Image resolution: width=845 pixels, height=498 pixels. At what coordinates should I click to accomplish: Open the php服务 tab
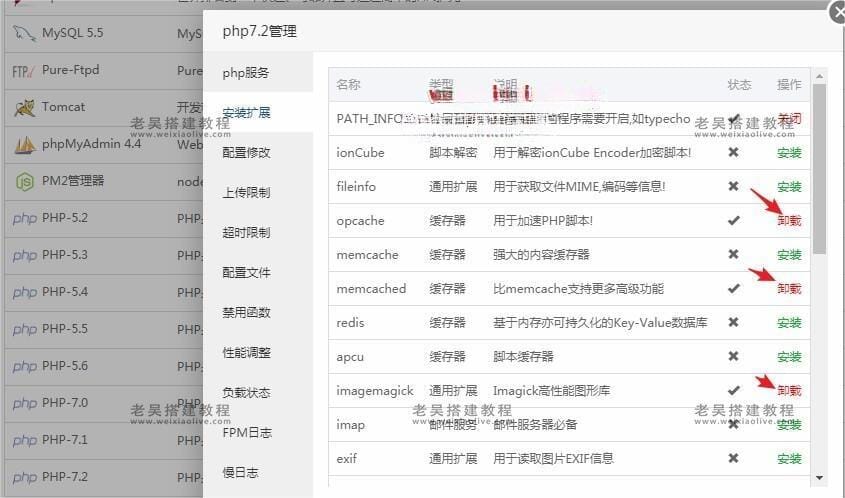coord(258,73)
